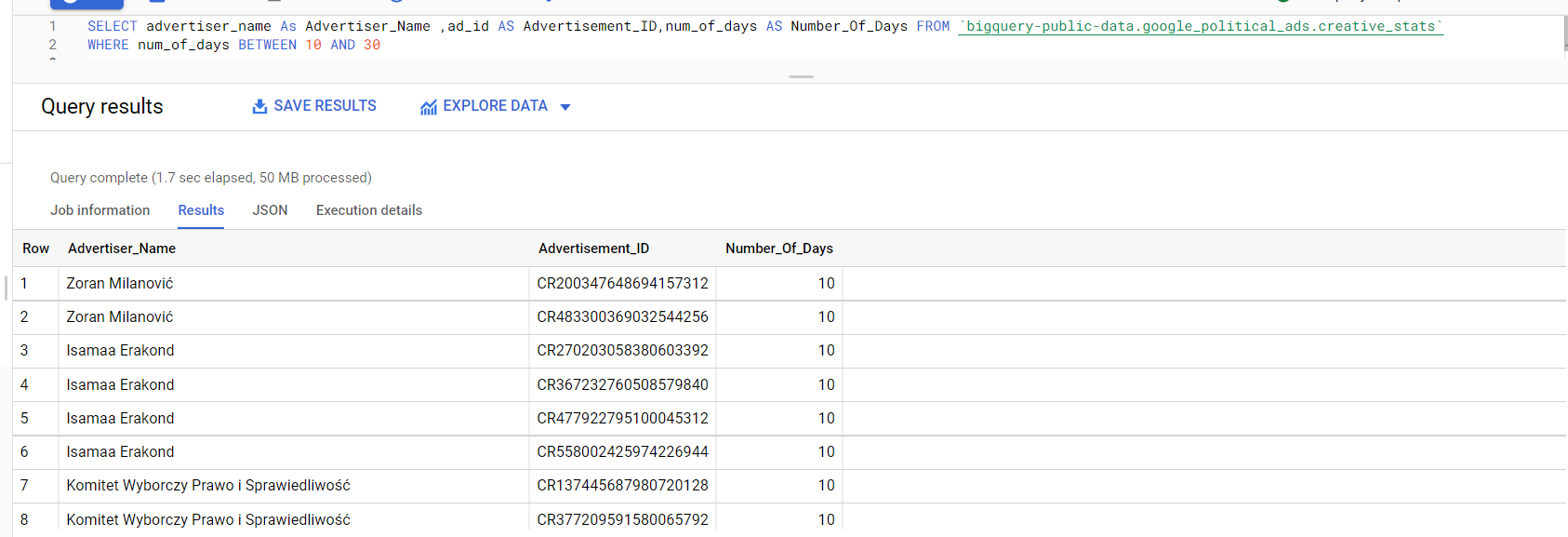Place cursor on the WHERE clause line
This screenshot has height=537, width=1568.
coord(233,45)
